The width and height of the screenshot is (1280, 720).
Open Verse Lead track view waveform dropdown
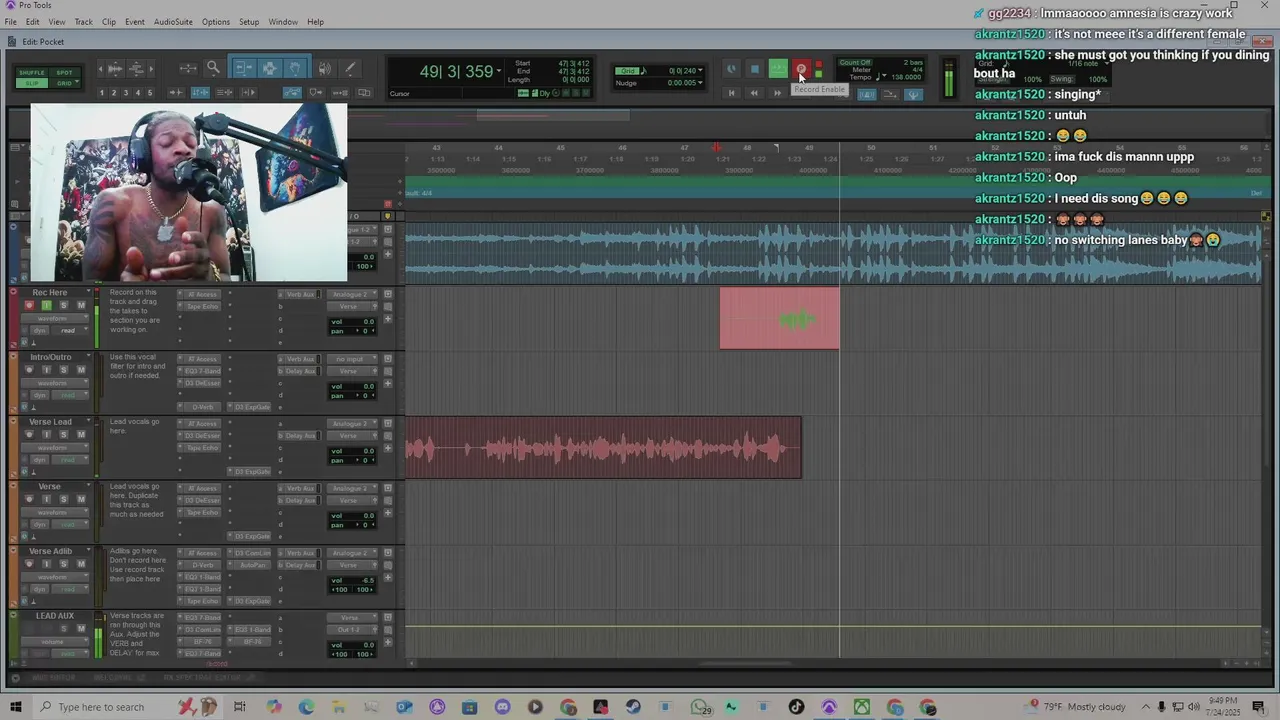click(x=55, y=447)
